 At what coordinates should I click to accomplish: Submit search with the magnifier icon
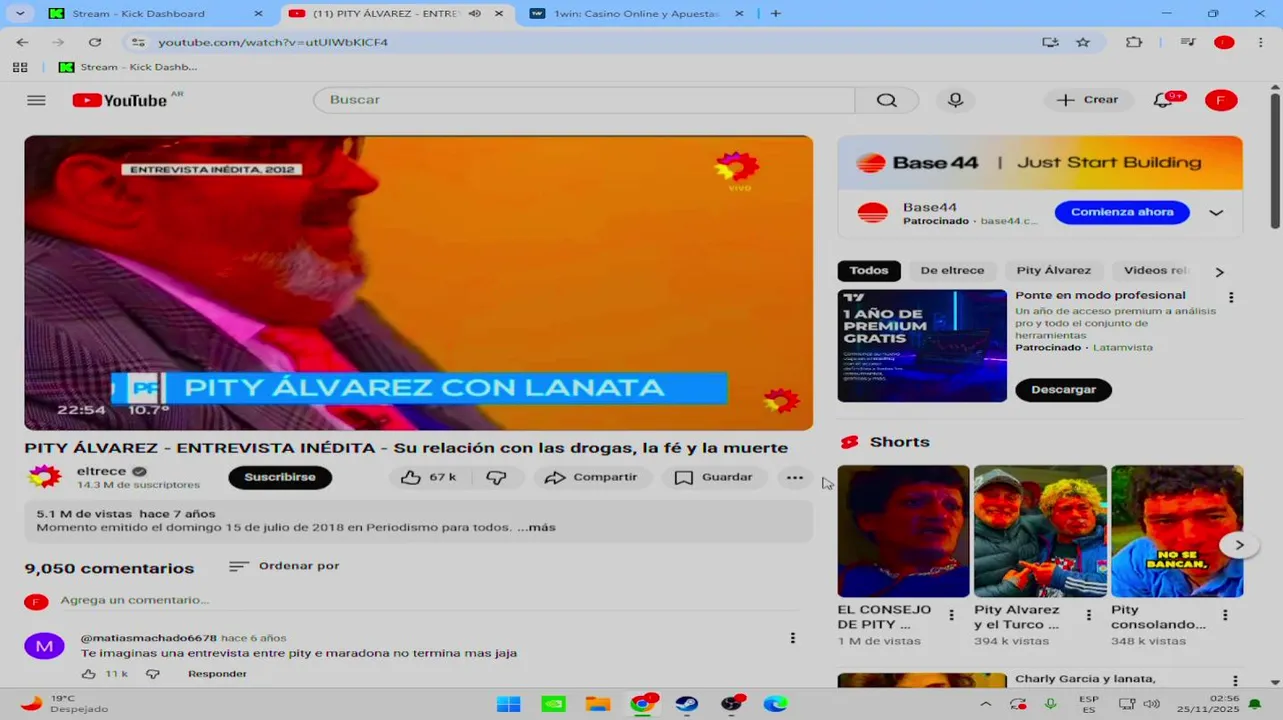click(x=887, y=100)
